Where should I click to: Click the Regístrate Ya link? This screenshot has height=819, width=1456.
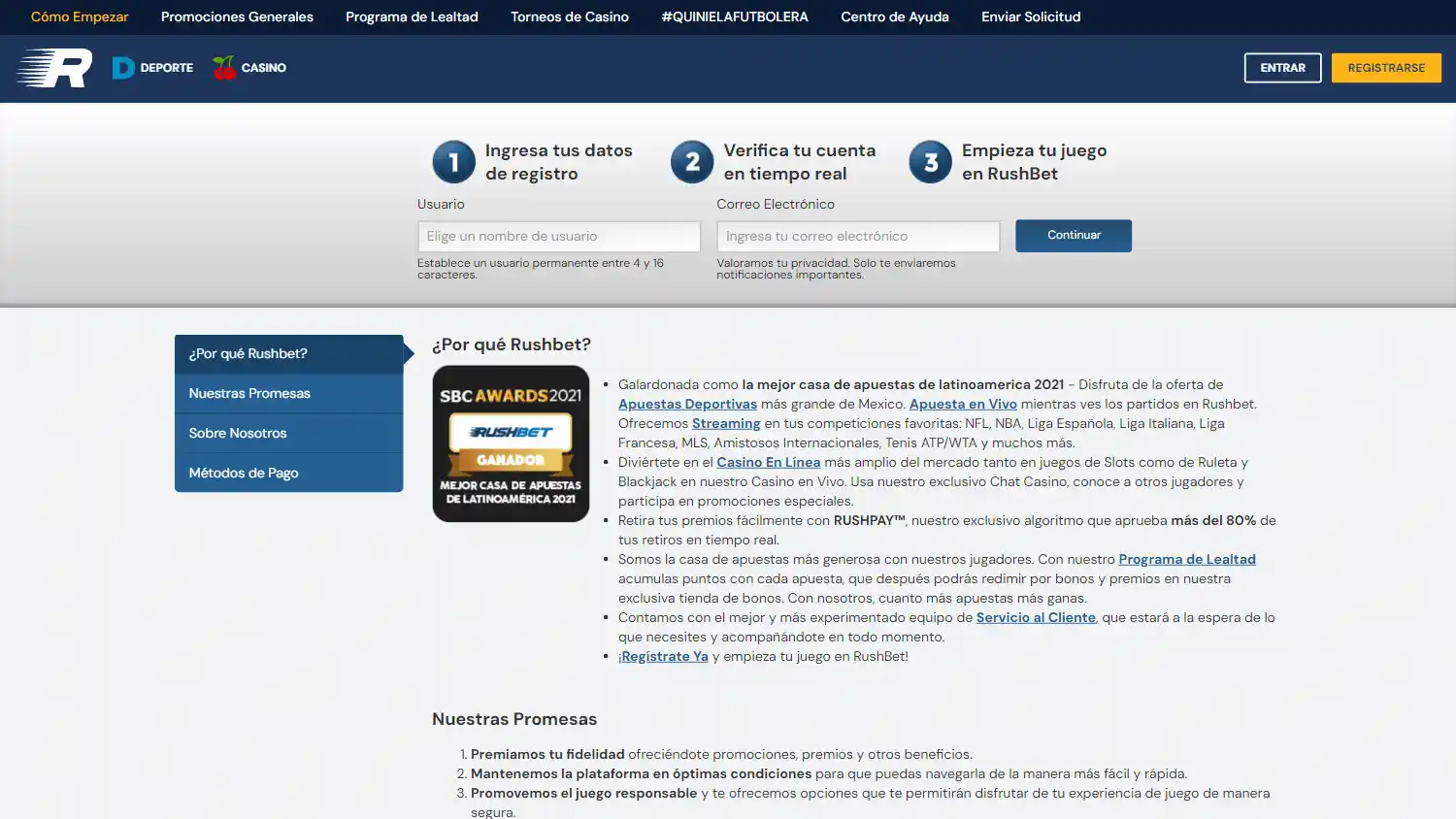pyautogui.click(x=665, y=656)
